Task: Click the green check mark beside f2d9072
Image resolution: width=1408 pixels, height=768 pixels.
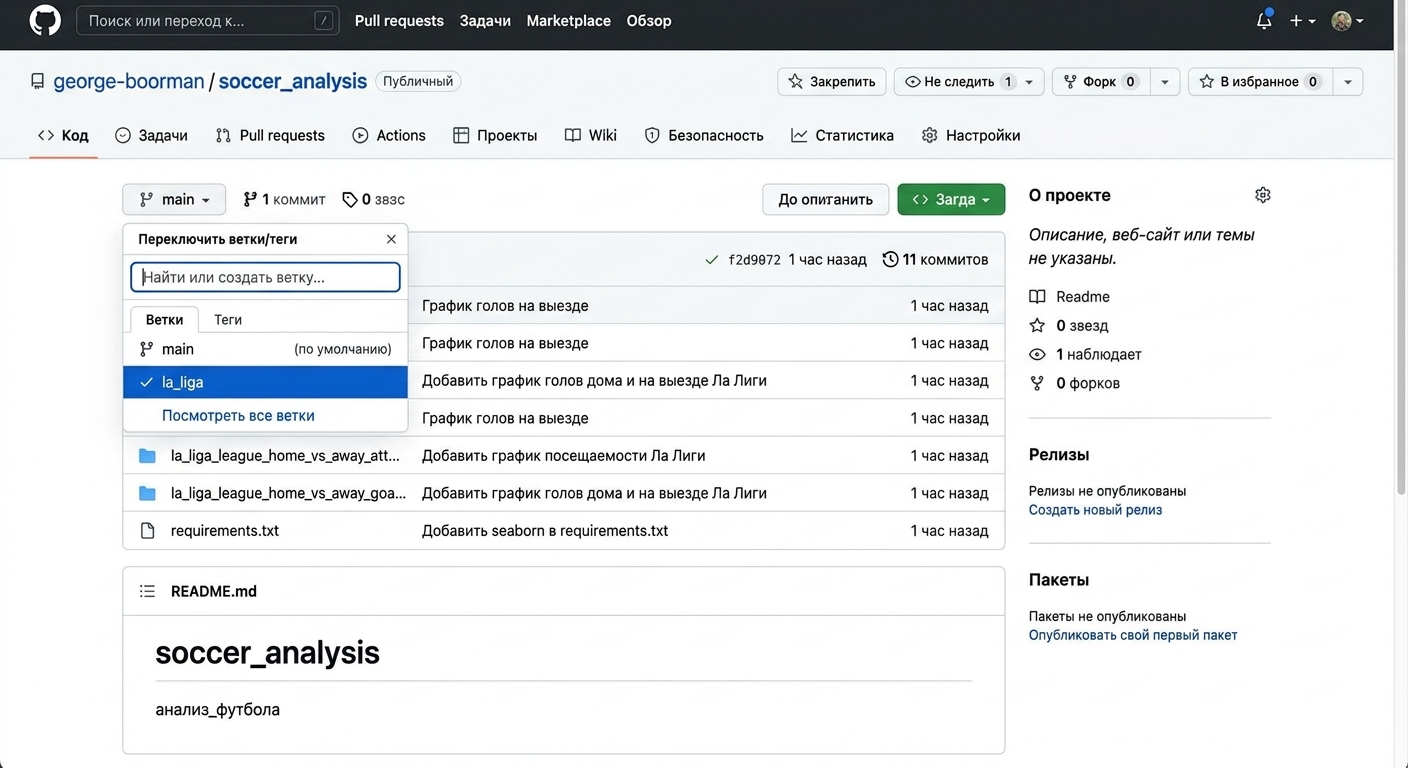Action: [711, 260]
